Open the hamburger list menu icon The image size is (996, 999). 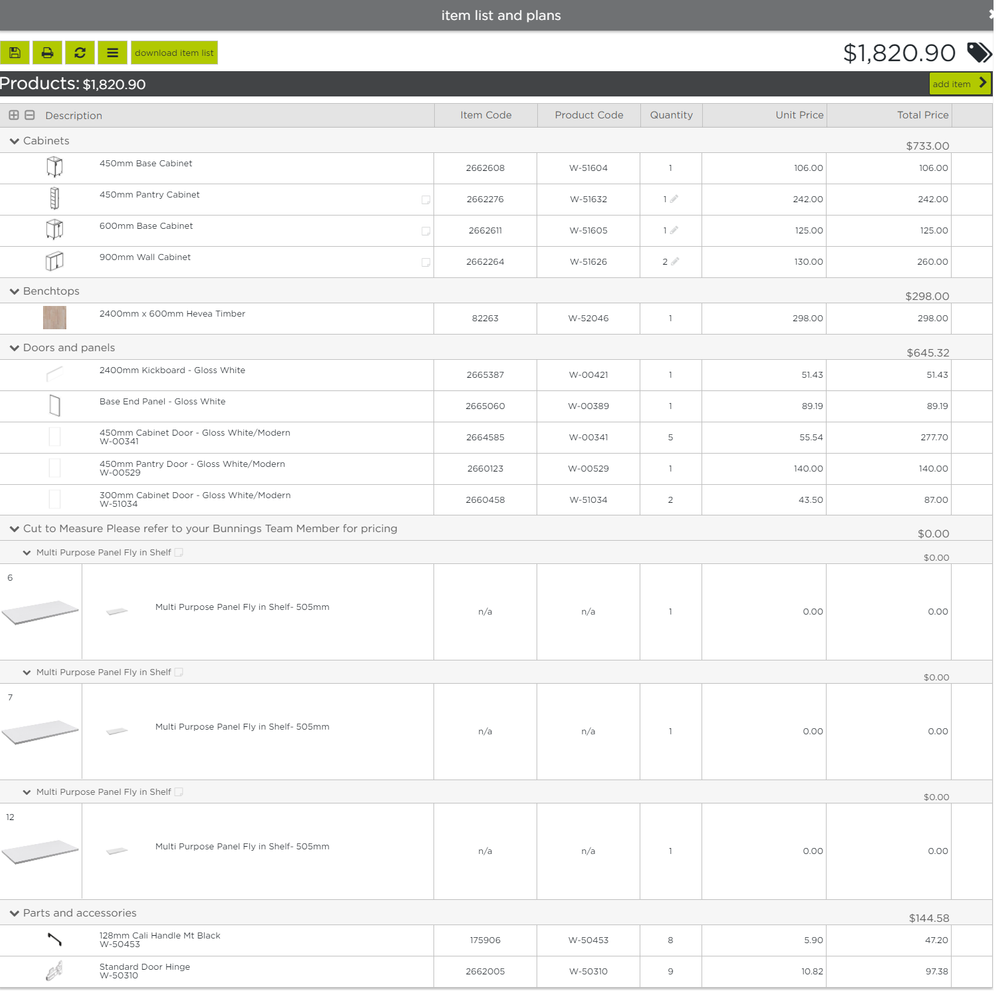[x=112, y=53]
